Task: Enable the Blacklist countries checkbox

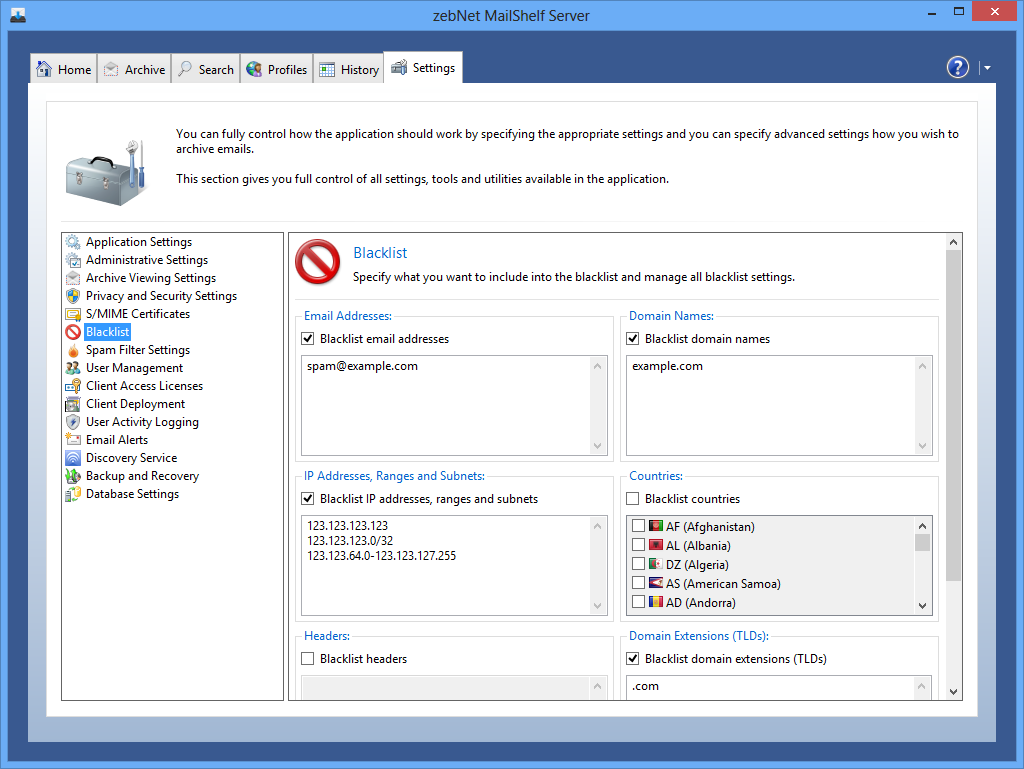Action: pyautogui.click(x=633, y=499)
